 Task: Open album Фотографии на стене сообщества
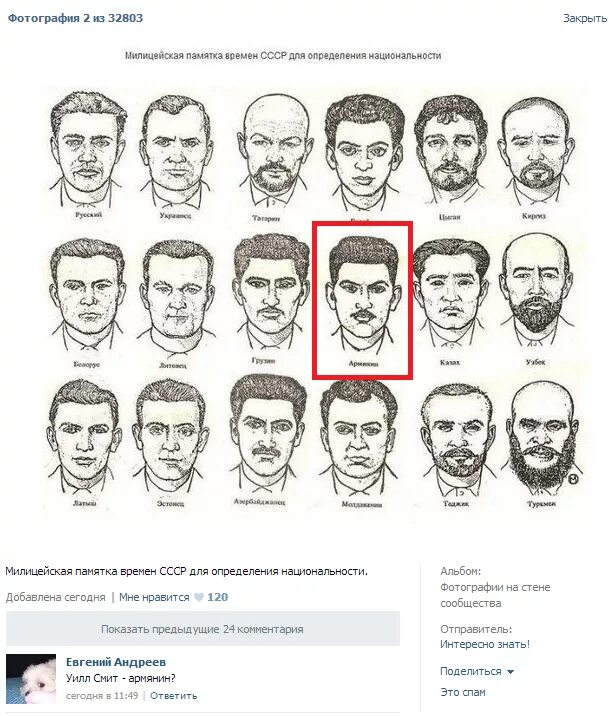click(495, 595)
